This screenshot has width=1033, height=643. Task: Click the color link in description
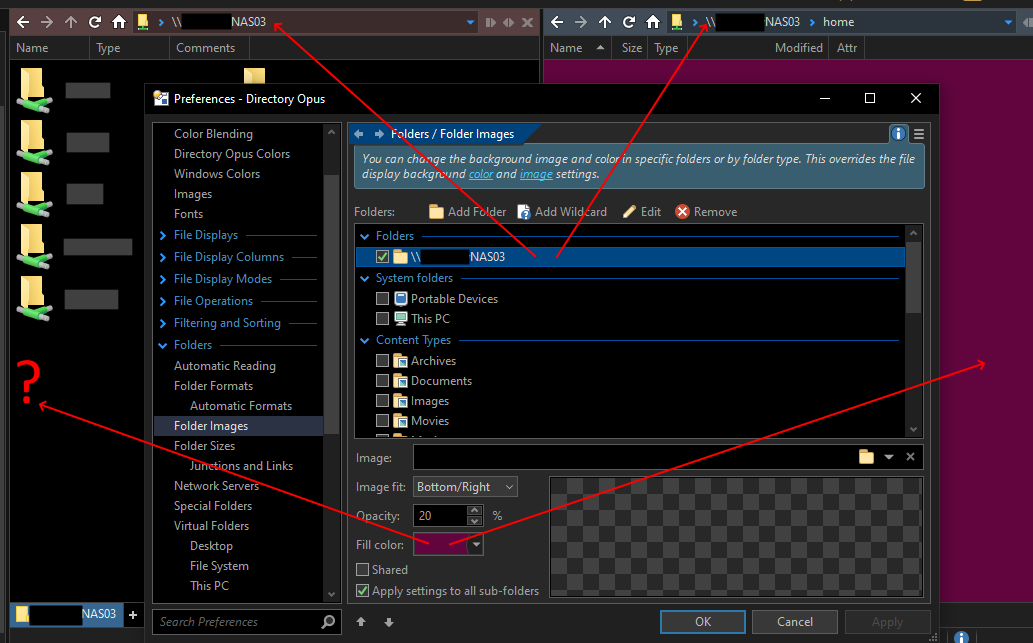tap(480, 174)
